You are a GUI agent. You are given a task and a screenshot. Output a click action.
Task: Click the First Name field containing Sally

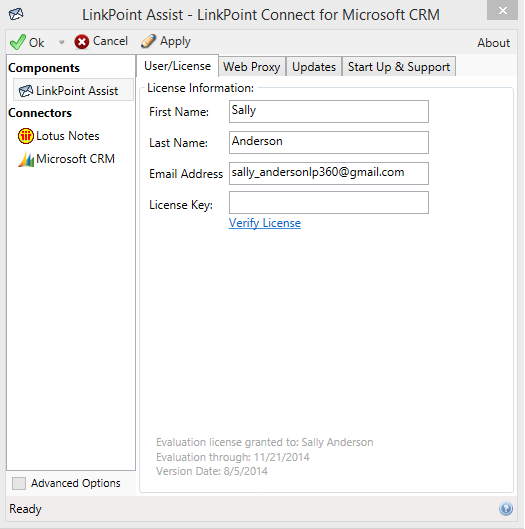click(x=329, y=111)
